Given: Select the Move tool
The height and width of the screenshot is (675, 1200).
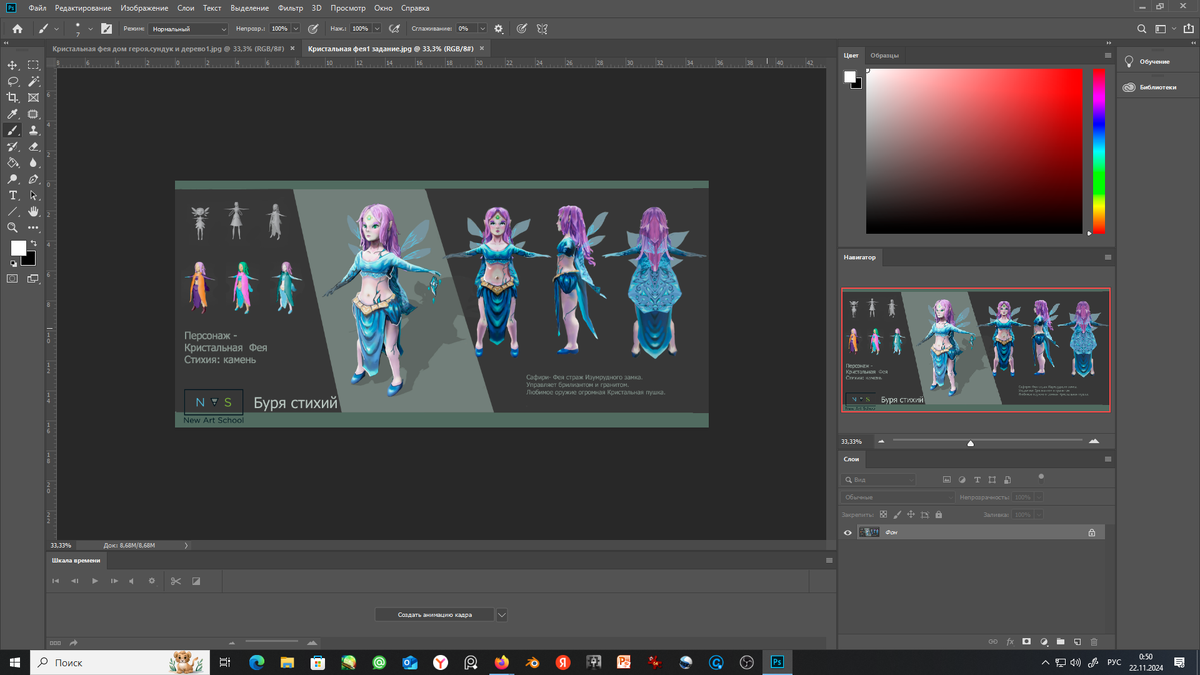Looking at the screenshot, I should click(x=13, y=65).
